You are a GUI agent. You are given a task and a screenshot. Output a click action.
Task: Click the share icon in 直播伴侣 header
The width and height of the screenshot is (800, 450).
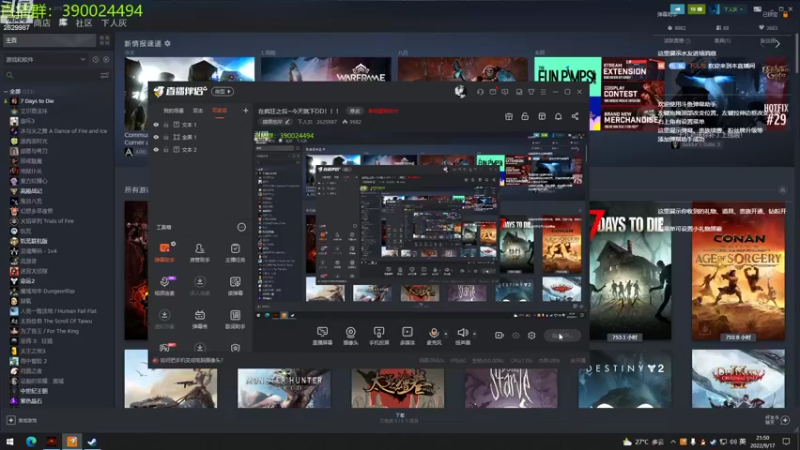[575, 116]
